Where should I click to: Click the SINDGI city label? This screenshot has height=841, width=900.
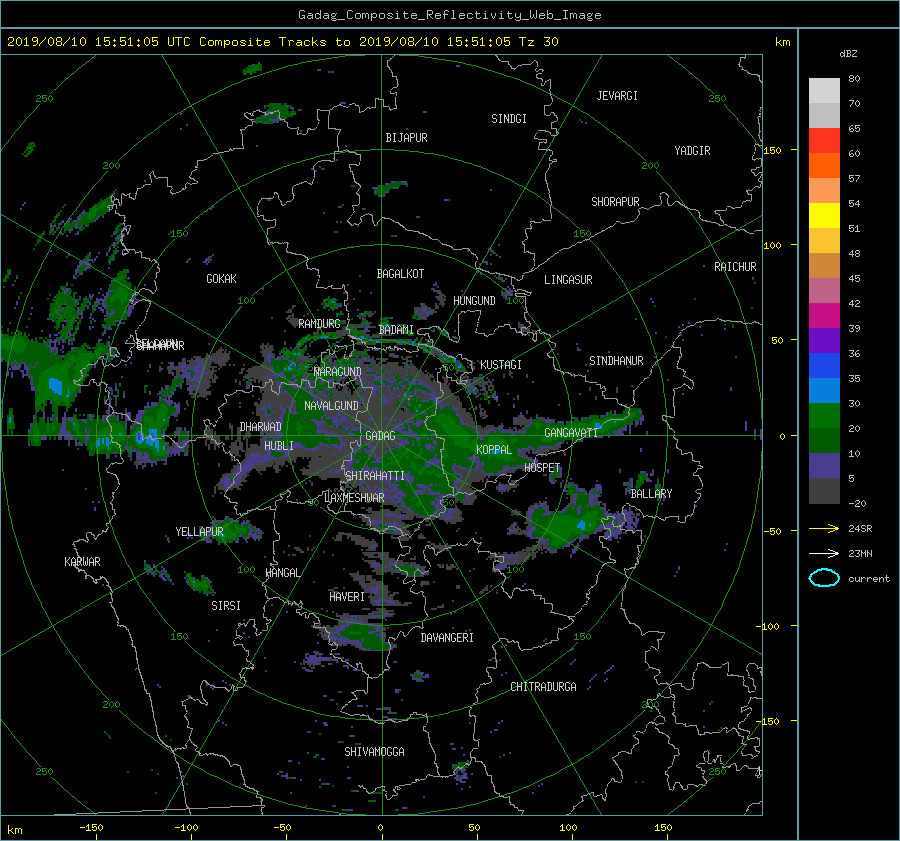(509, 119)
